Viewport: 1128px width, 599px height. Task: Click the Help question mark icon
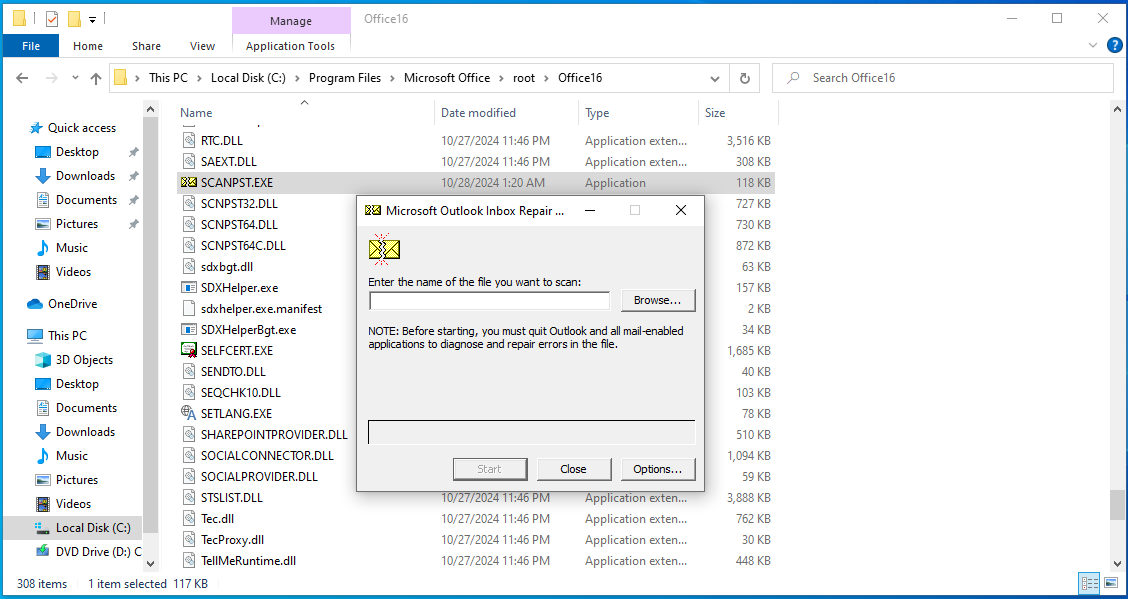[1114, 45]
